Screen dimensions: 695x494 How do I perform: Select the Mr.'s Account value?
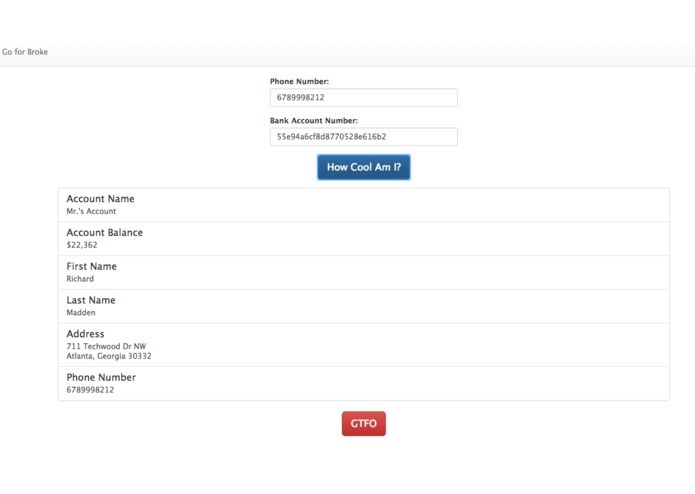click(91, 211)
